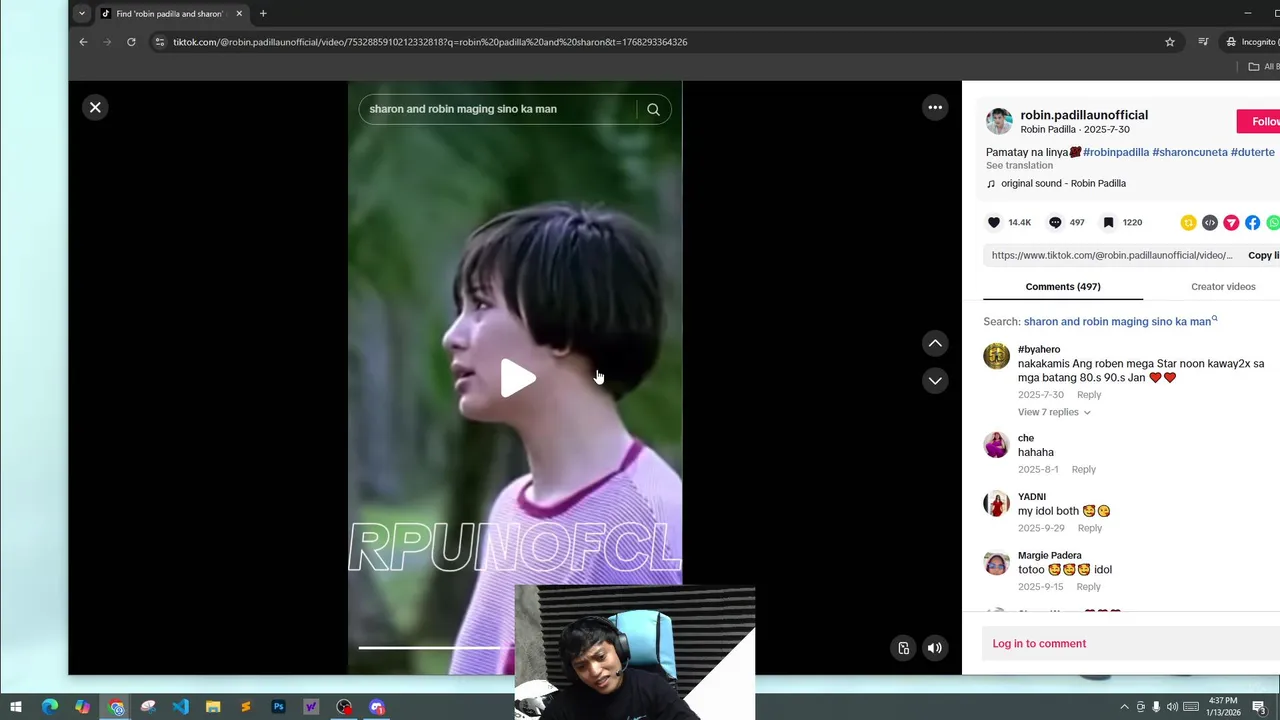
Task: Click the comment bubble icon showing 497
Action: (x=1055, y=223)
